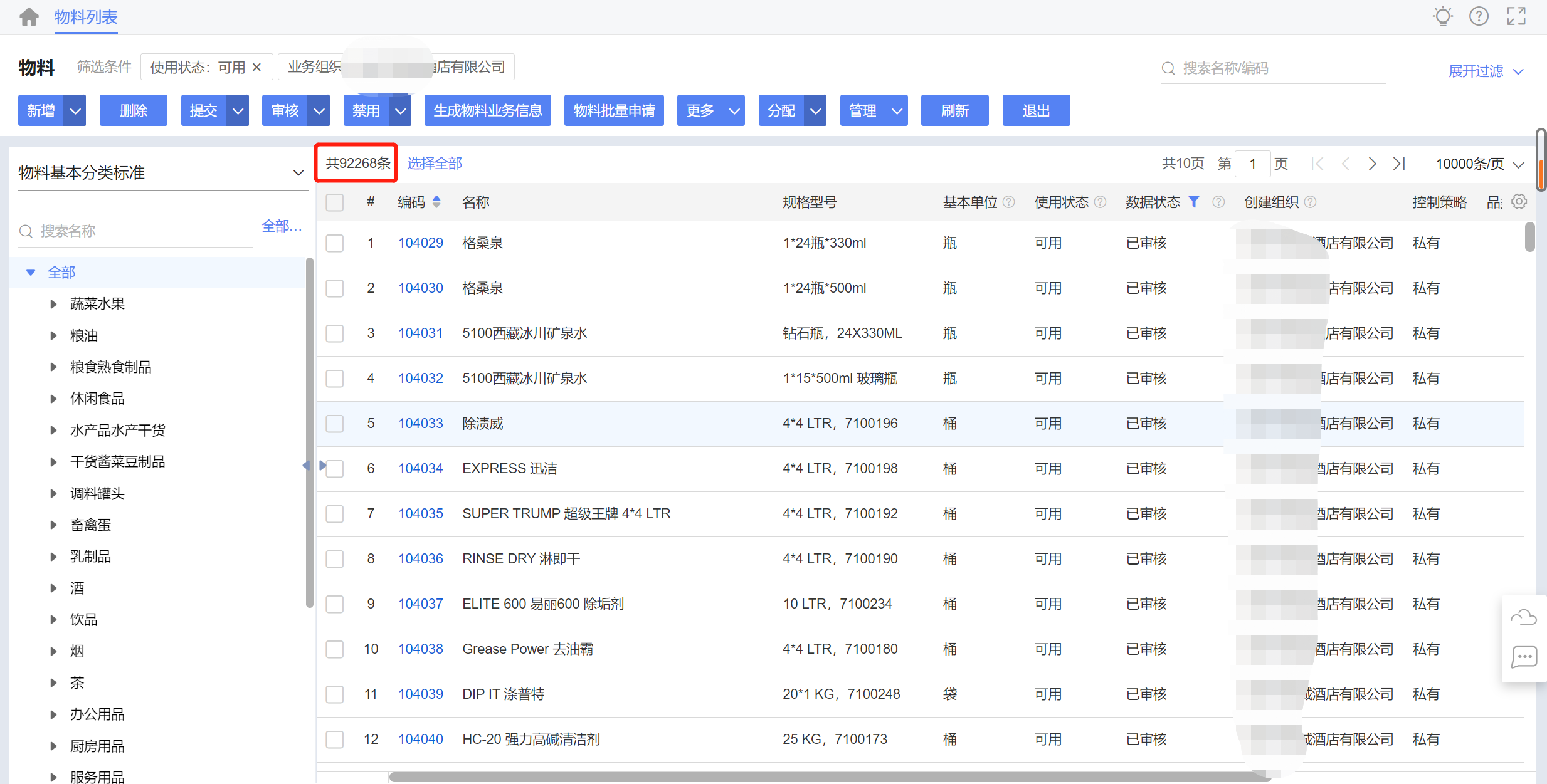This screenshot has width=1547, height=784.
Task: Click the chat message icon
Action: [1524, 657]
